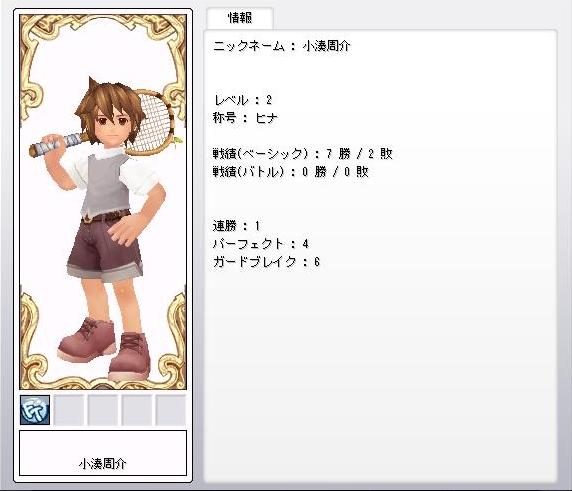Click the blue badge icon in first slot
Viewport: 572px width, 491px height.
35,410
